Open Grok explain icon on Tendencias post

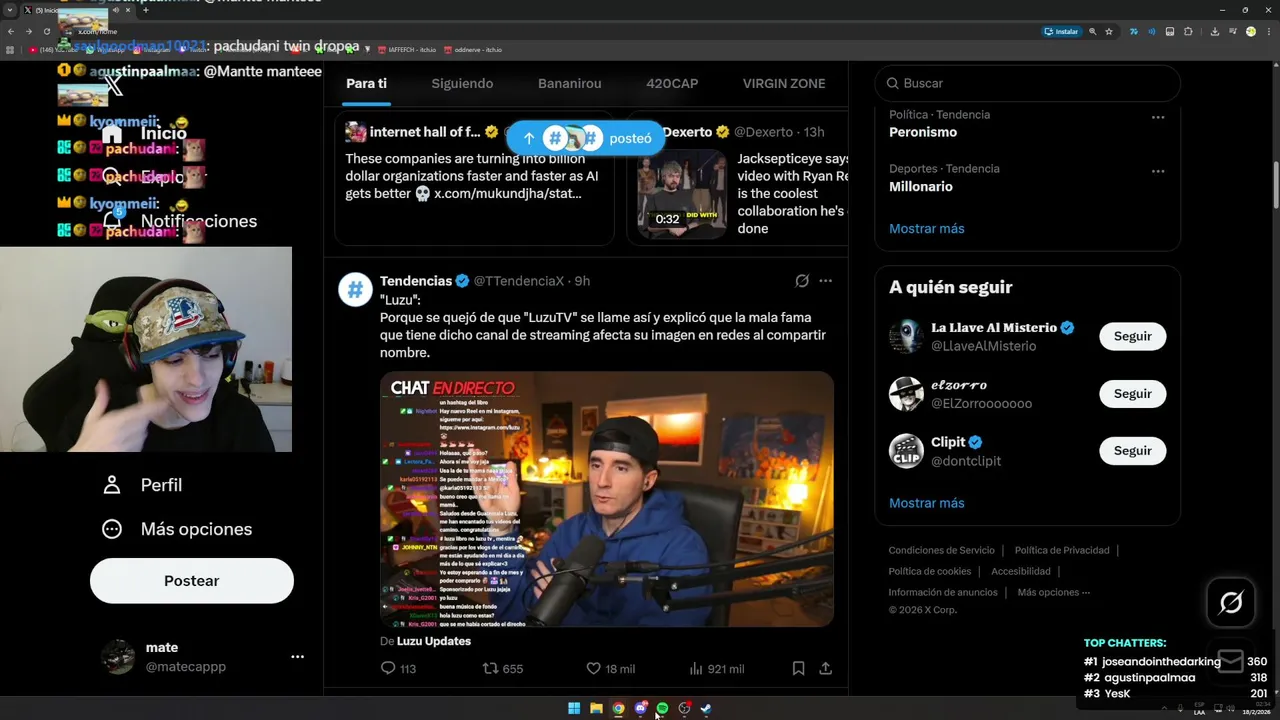coord(802,281)
